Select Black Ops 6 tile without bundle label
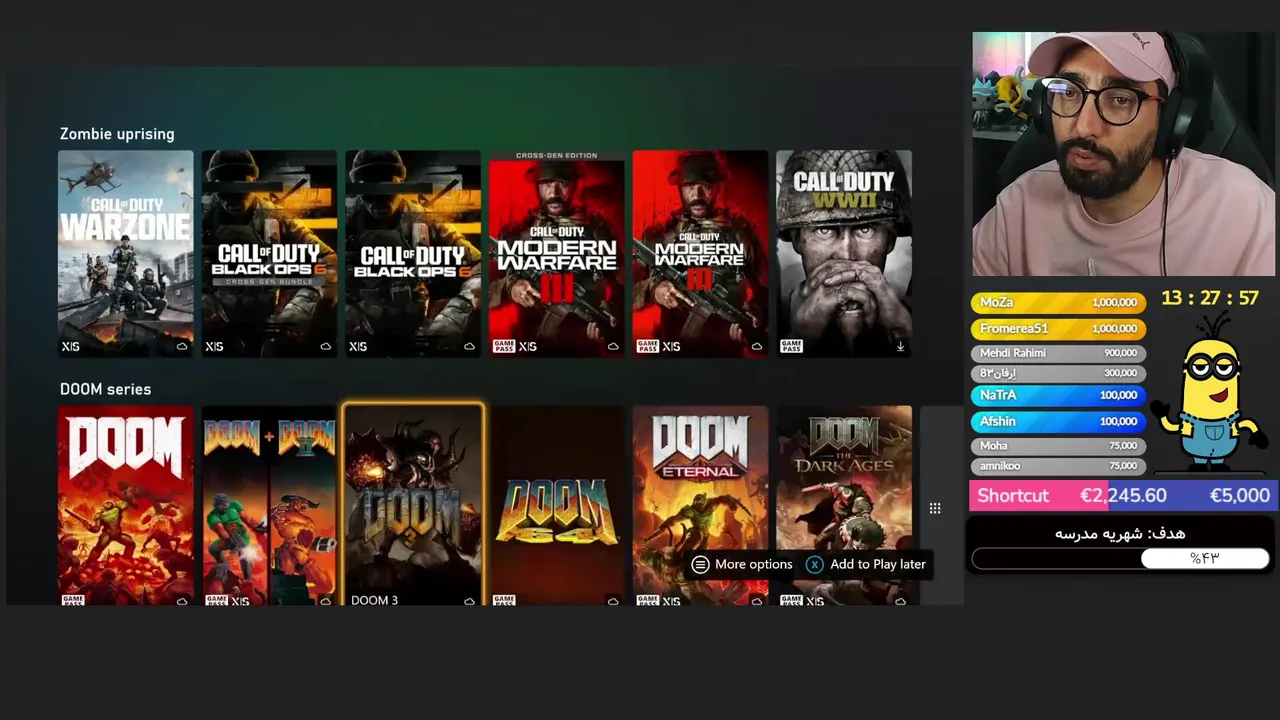This screenshot has width=1280, height=720. click(413, 253)
